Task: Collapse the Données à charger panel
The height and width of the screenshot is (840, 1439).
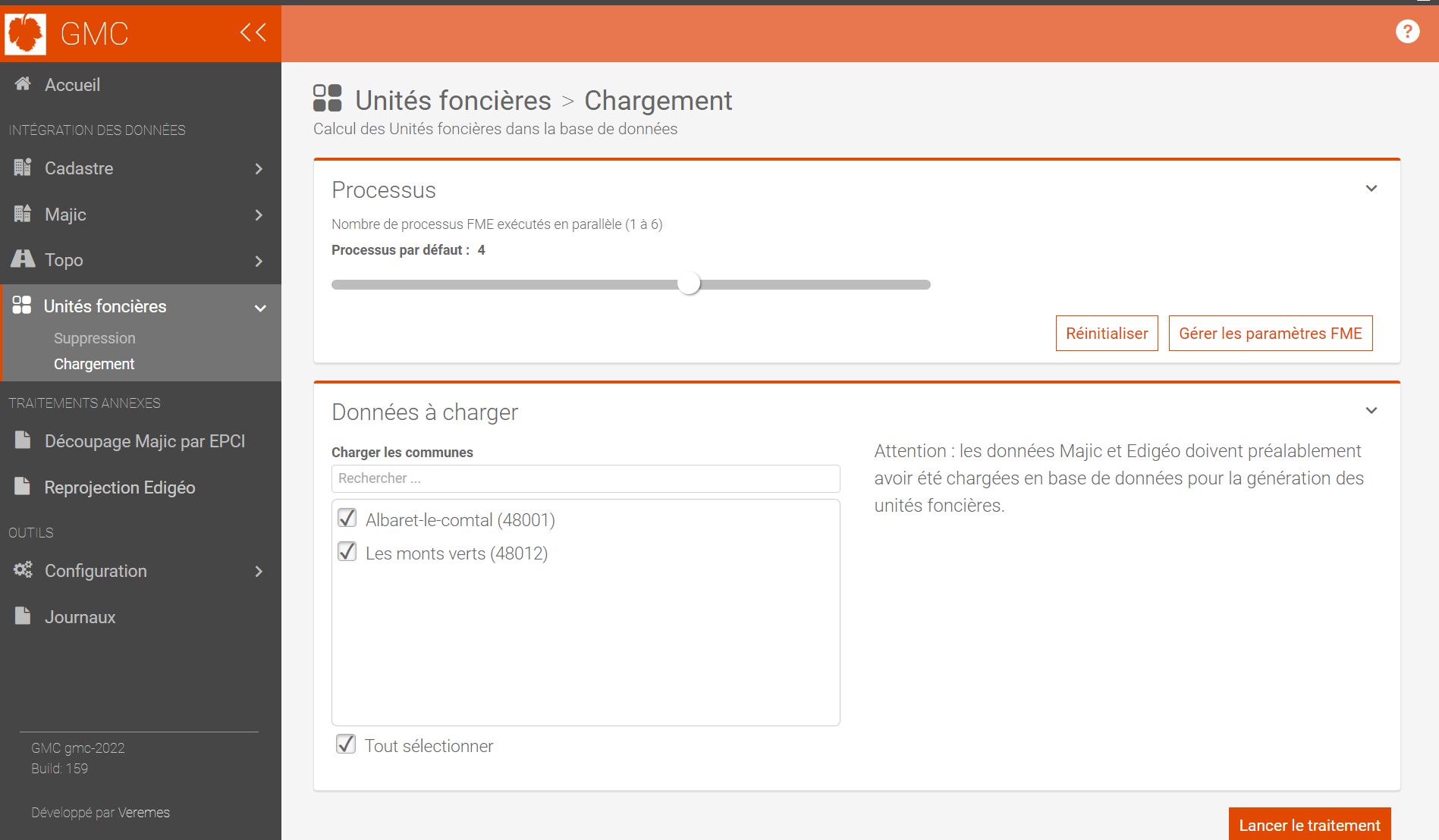Action: (1371, 411)
